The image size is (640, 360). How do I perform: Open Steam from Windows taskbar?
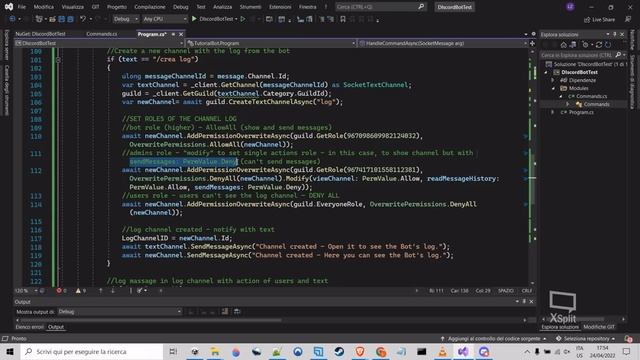pos(339,351)
